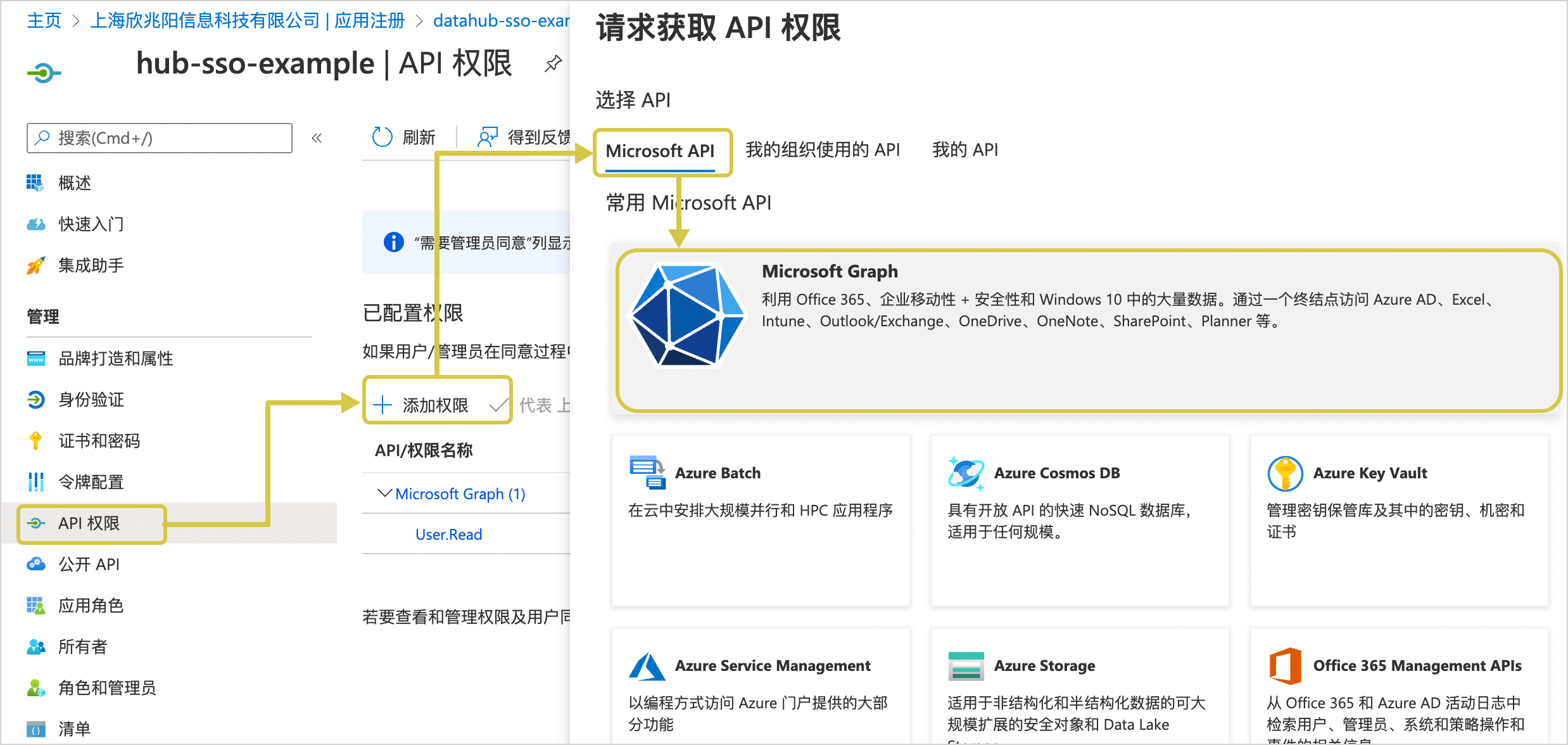Open 上海欣兆阳信息科技有限公司 | 应用注册 breadcrumb

(247, 20)
